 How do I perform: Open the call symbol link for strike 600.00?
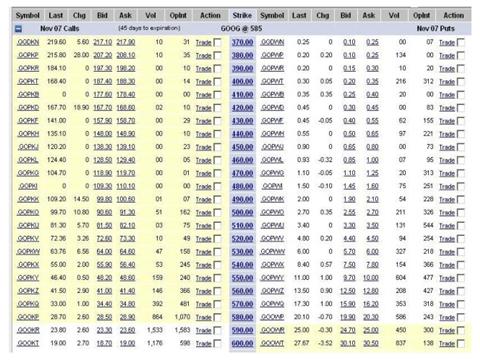tap(28, 343)
